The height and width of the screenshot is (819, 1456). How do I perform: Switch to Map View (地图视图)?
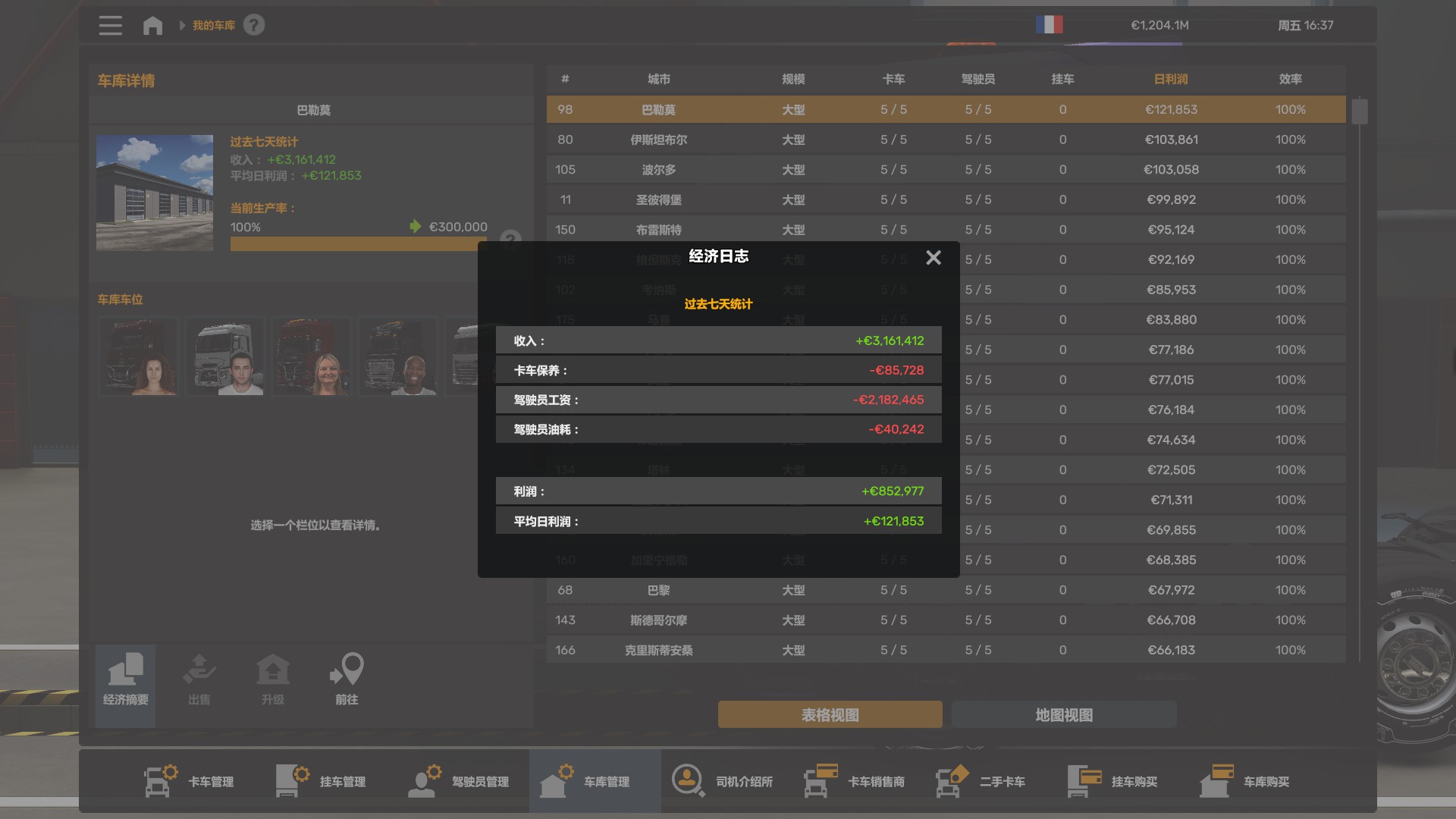(x=1063, y=714)
